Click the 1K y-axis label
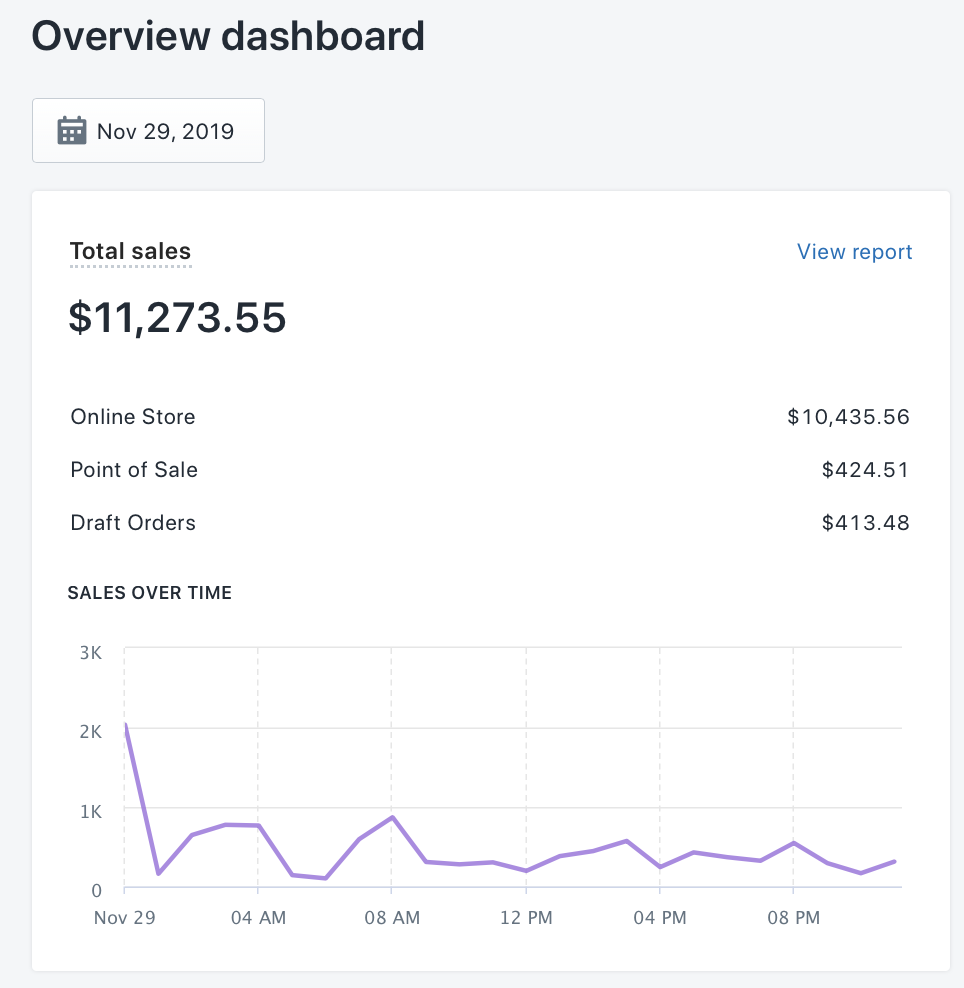Image resolution: width=964 pixels, height=988 pixels. tap(91, 812)
